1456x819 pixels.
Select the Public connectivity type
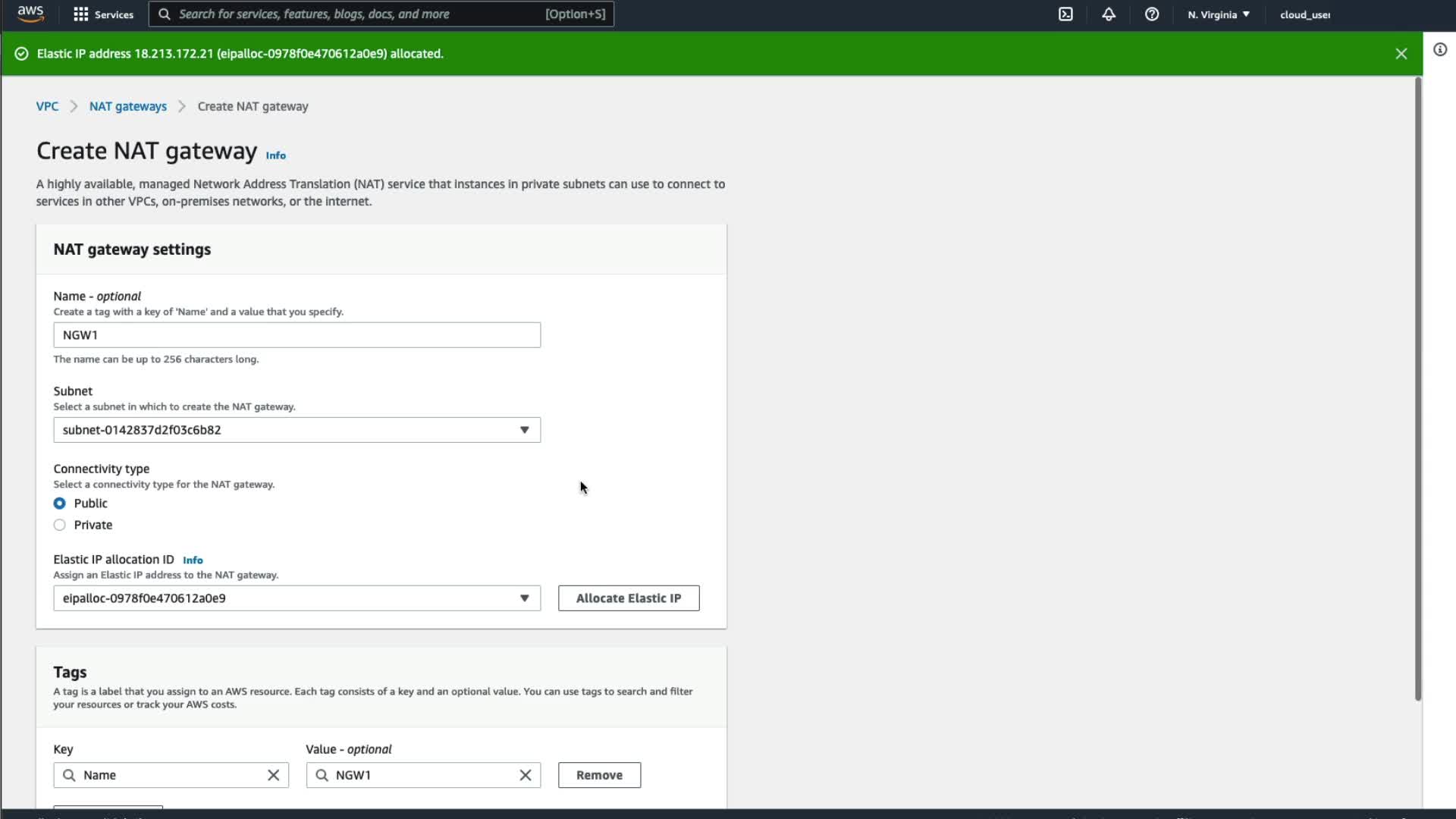click(x=60, y=504)
